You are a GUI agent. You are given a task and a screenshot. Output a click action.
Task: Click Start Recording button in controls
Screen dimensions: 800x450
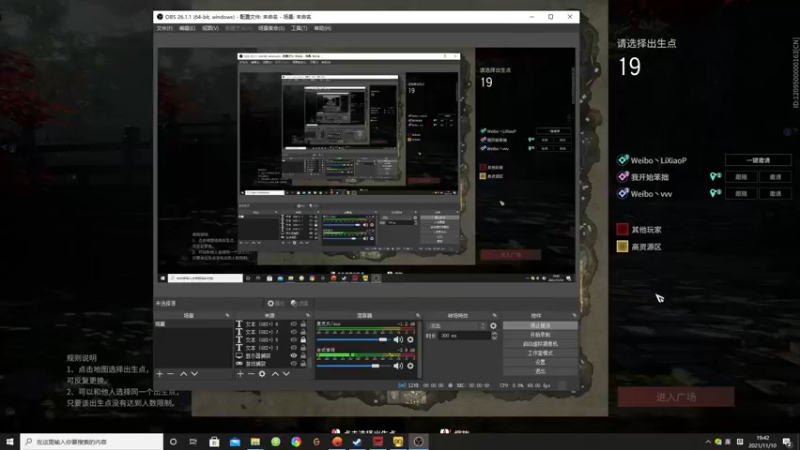[x=540, y=335]
